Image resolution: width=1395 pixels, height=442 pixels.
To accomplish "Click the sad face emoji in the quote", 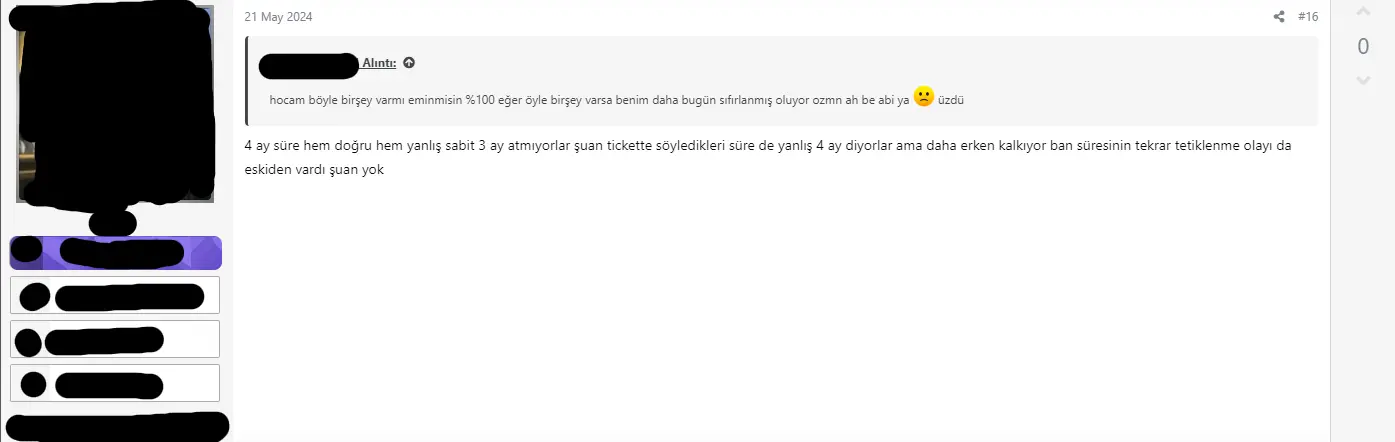I will (923, 97).
